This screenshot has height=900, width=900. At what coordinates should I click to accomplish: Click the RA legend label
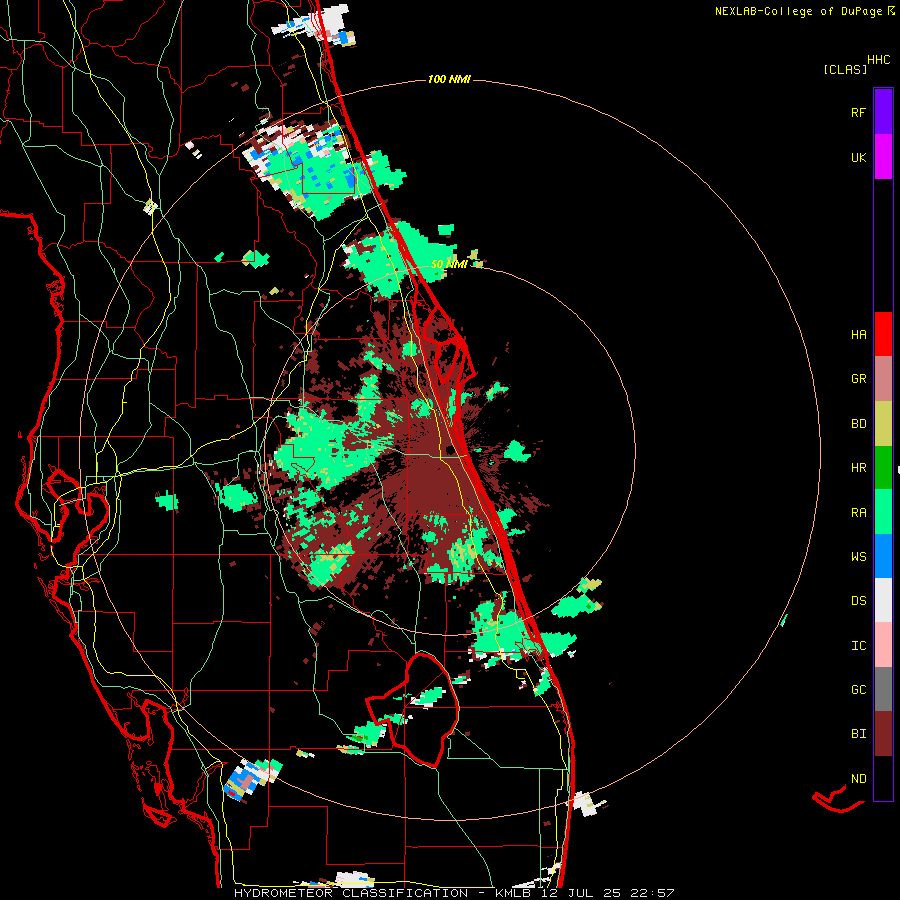(858, 513)
